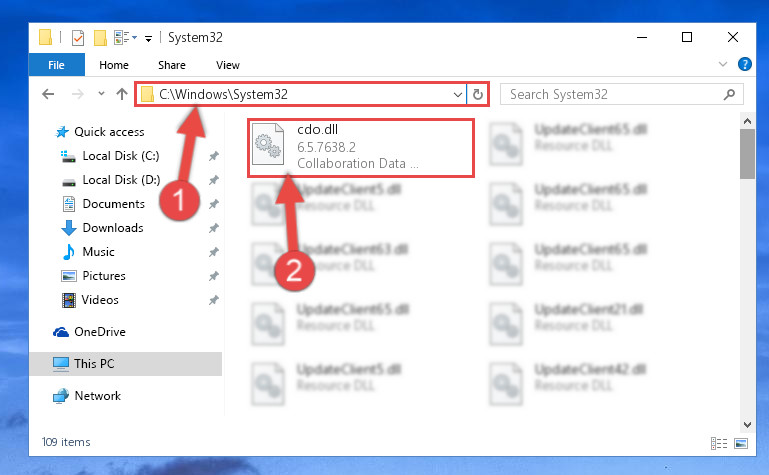This screenshot has height=475, width=769.
Task: Select Network in navigation pane
Action: coord(97,396)
